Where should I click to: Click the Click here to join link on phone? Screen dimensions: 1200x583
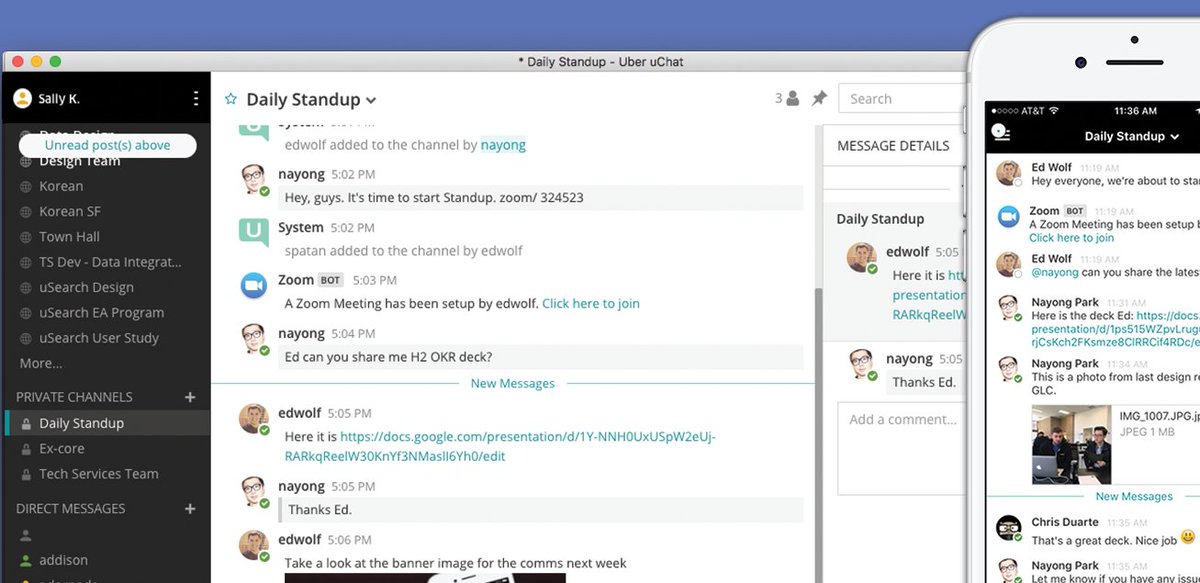(x=1071, y=238)
